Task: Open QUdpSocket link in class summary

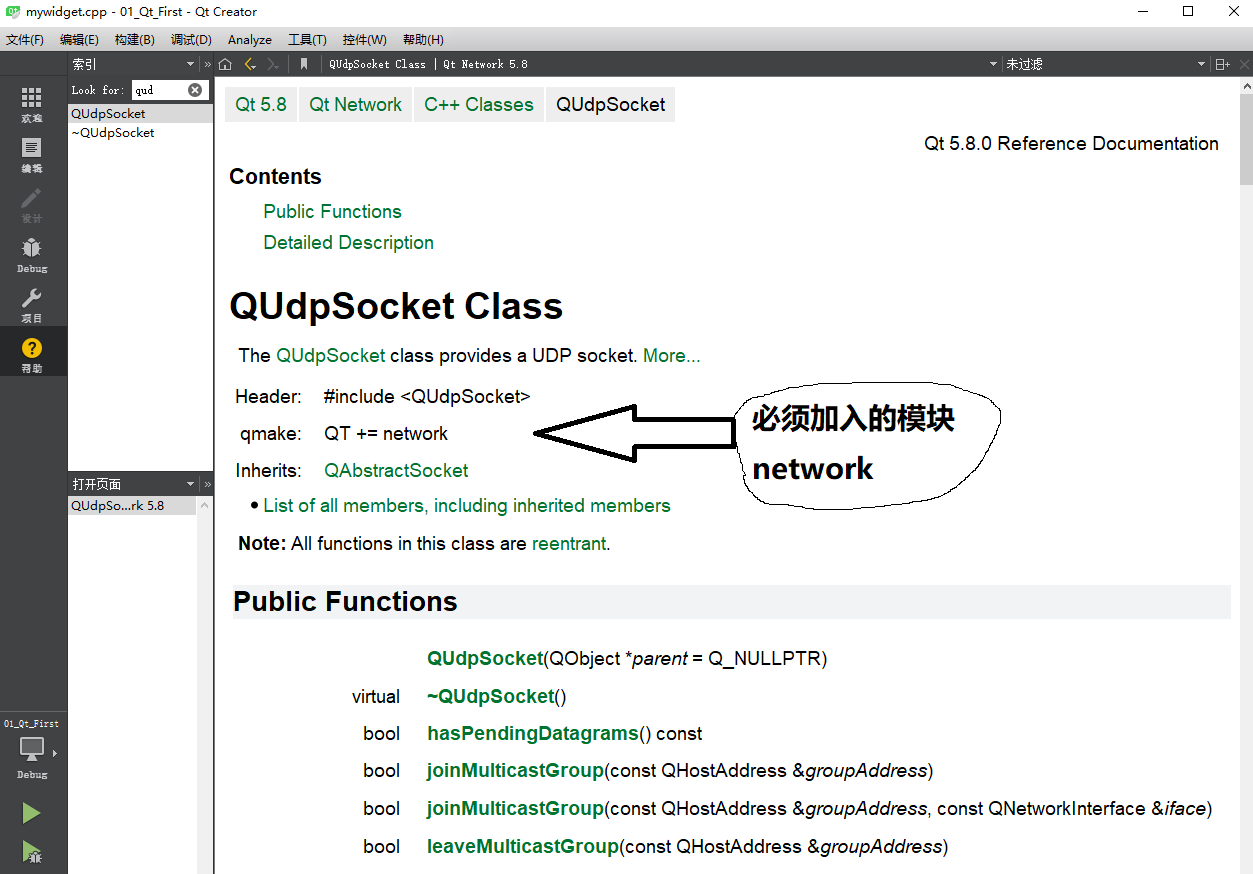Action: coord(331,356)
